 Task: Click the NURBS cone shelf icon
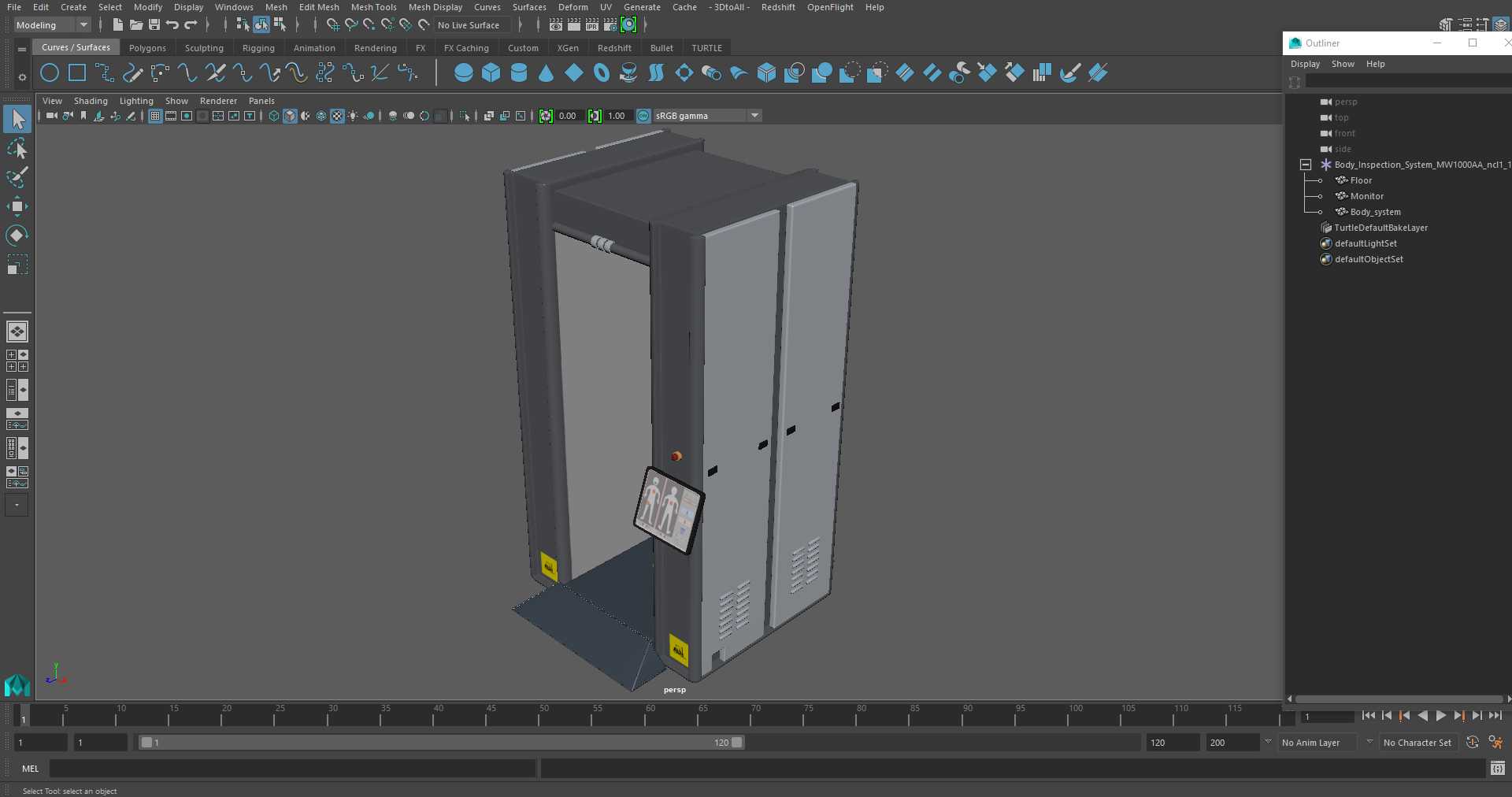(x=547, y=73)
